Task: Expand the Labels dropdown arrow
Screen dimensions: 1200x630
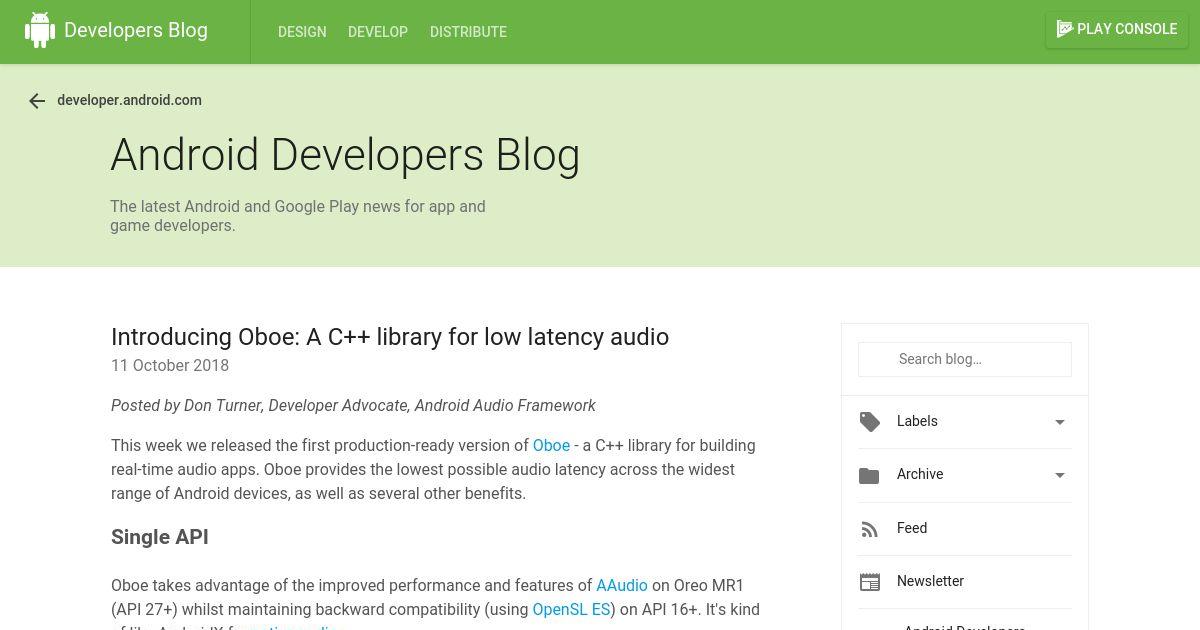Action: click(x=1060, y=422)
